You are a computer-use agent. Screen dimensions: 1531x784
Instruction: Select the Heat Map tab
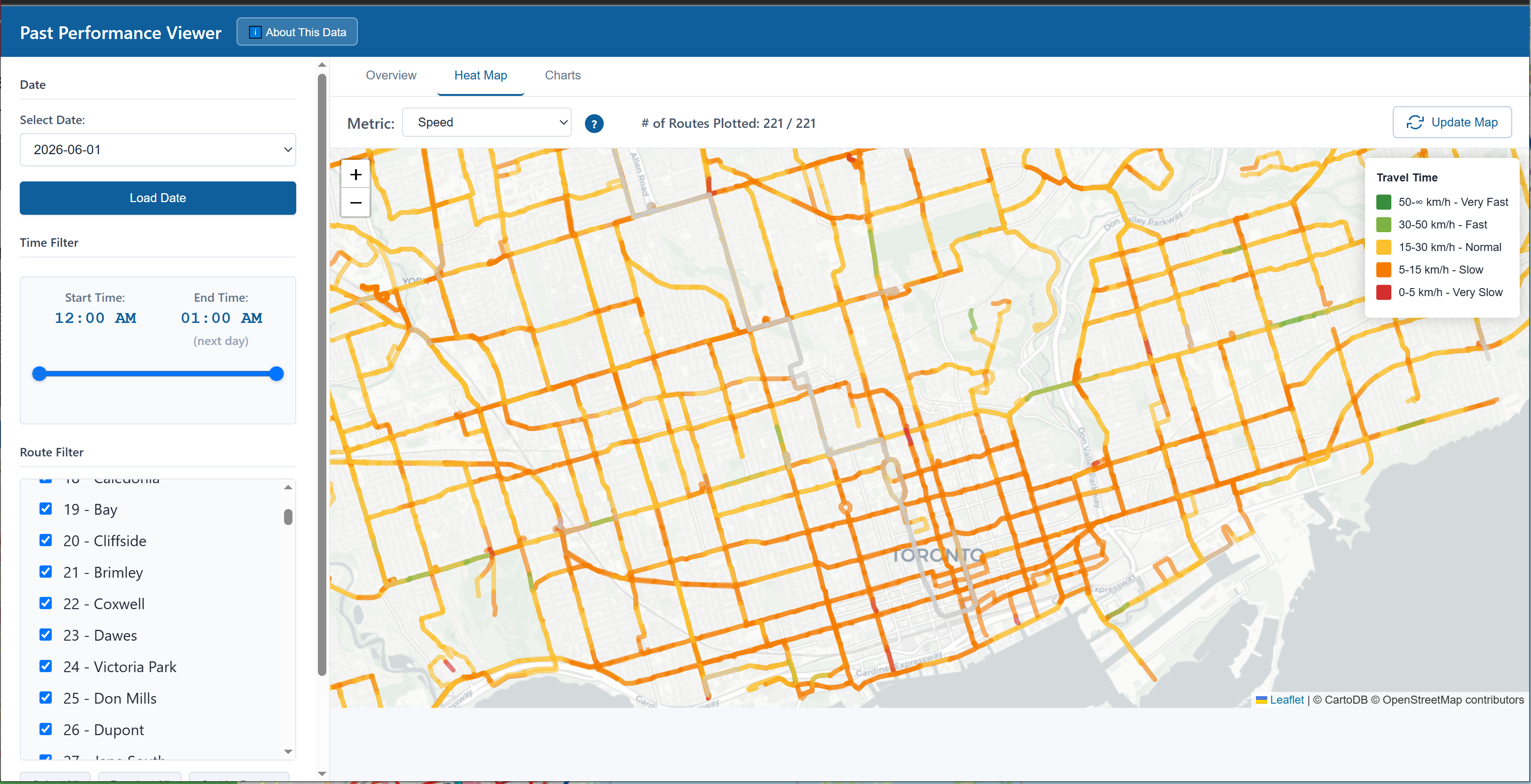pyautogui.click(x=480, y=75)
